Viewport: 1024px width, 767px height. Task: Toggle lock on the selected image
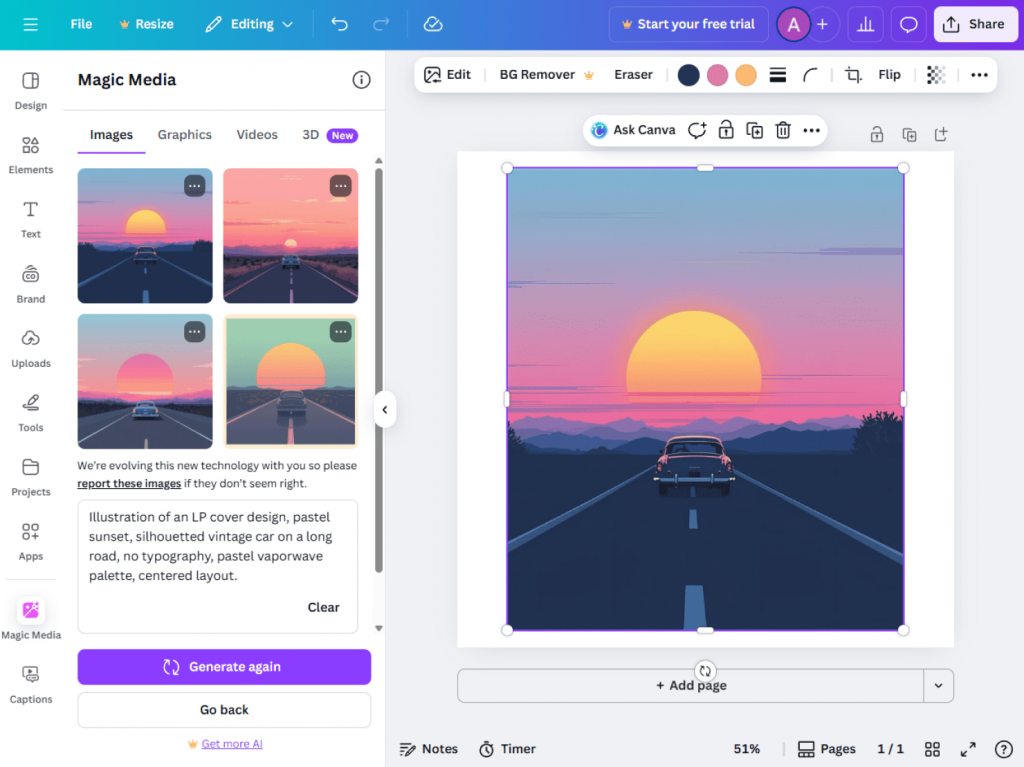coord(726,130)
